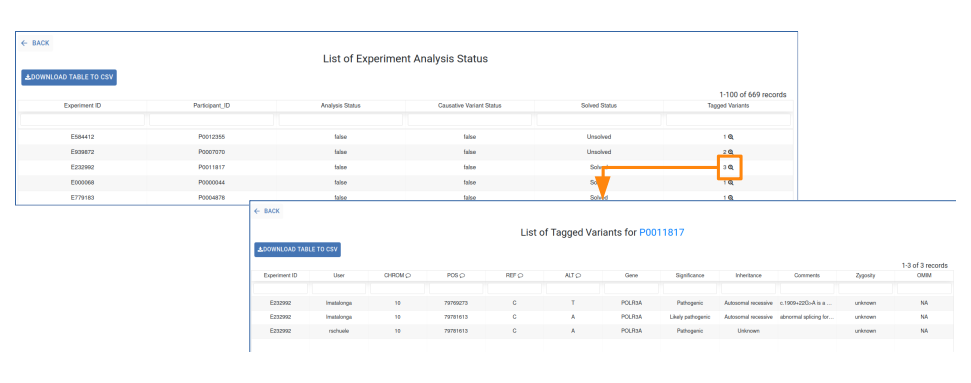Click the comment icon next to ALT

[578, 275]
